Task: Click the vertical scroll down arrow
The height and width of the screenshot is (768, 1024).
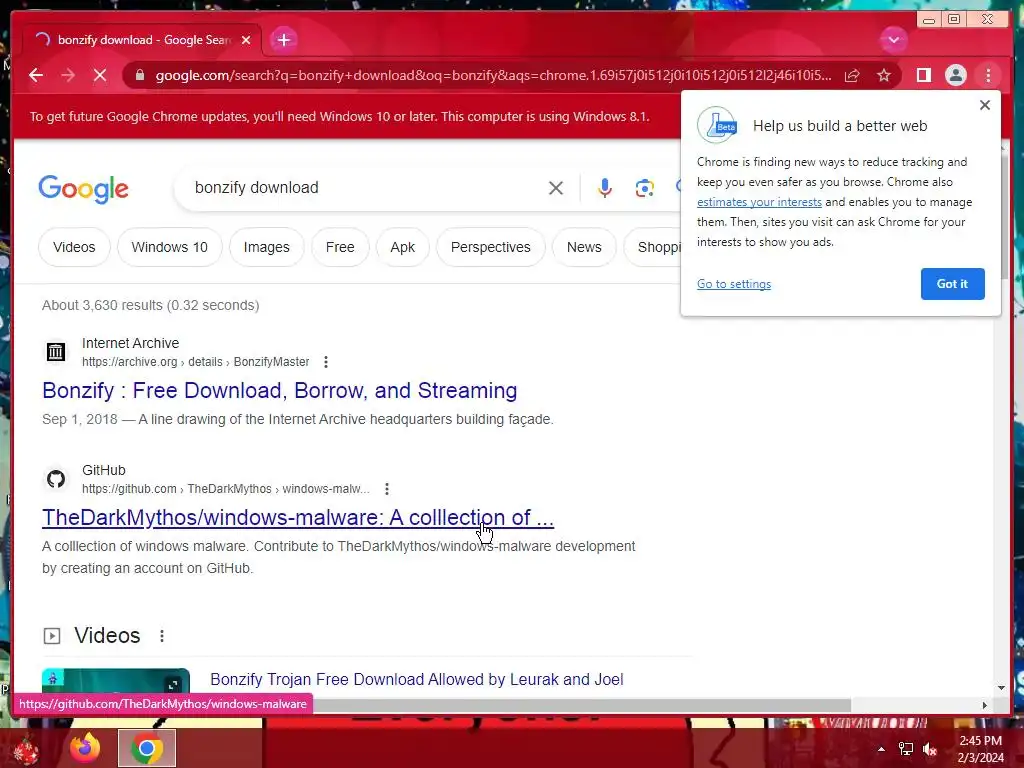Action: point(1002,688)
